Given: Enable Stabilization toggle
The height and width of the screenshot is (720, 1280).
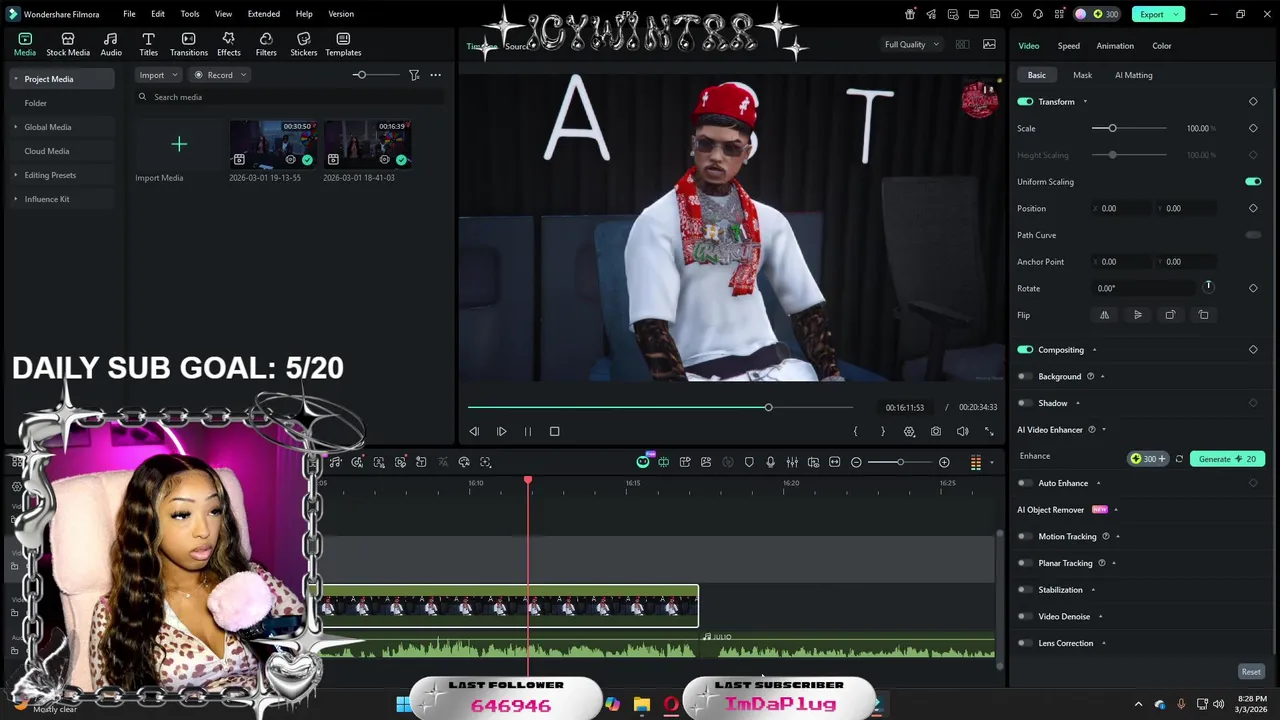Looking at the screenshot, I should [x=1024, y=590].
